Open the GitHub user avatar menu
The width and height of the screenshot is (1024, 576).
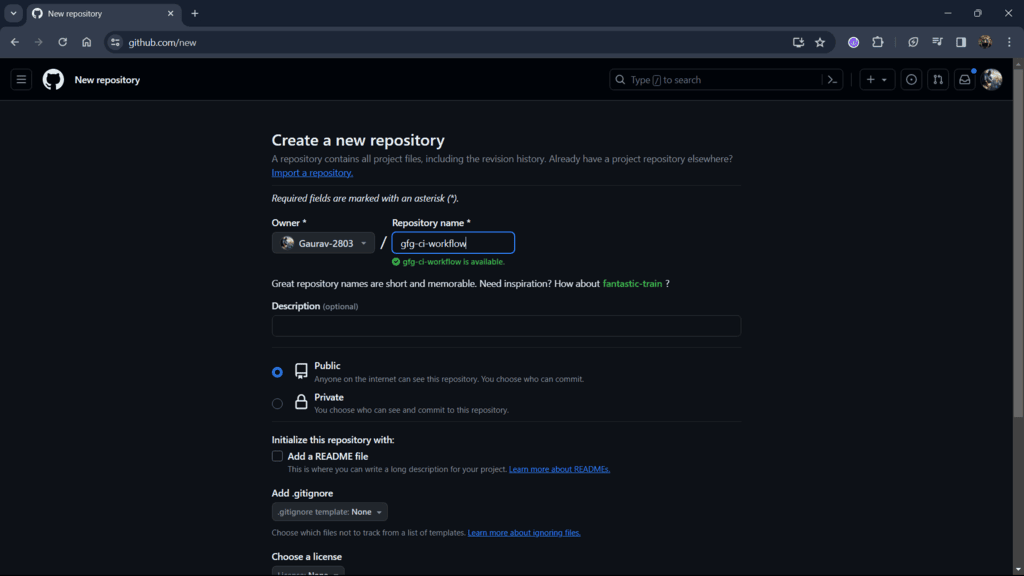(x=991, y=80)
